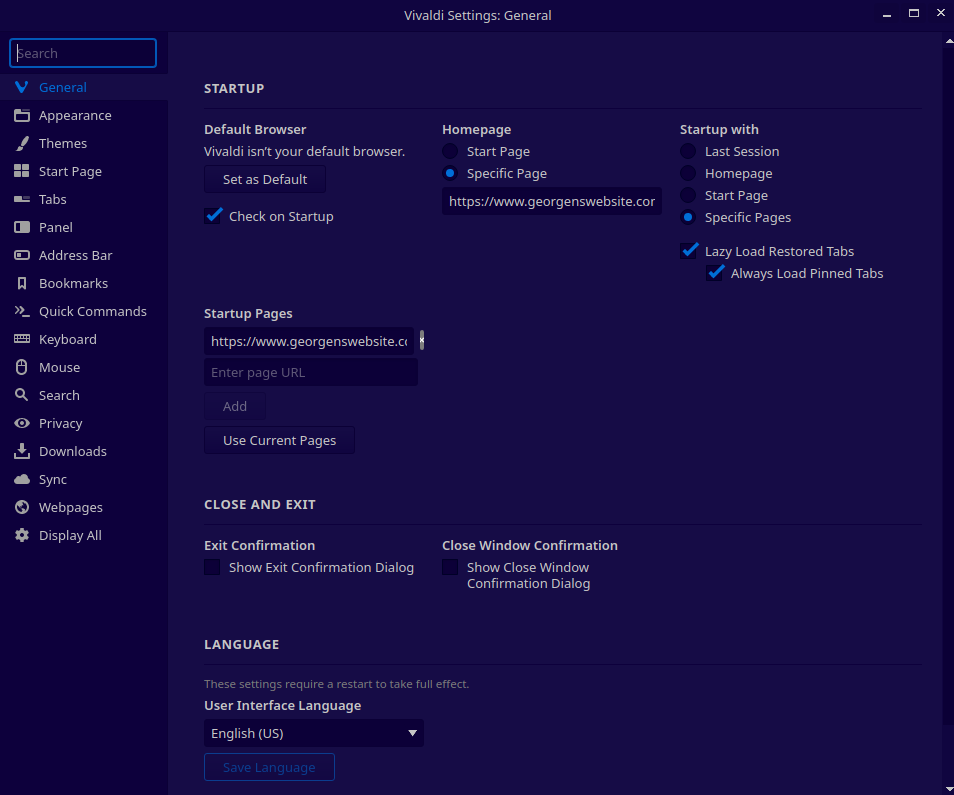
Task: Switch to the Address Bar settings
Action: [x=75, y=256]
